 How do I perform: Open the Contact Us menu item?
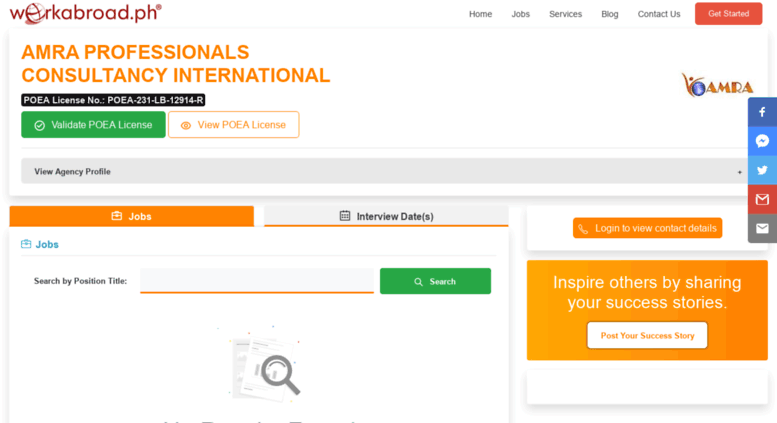(659, 14)
